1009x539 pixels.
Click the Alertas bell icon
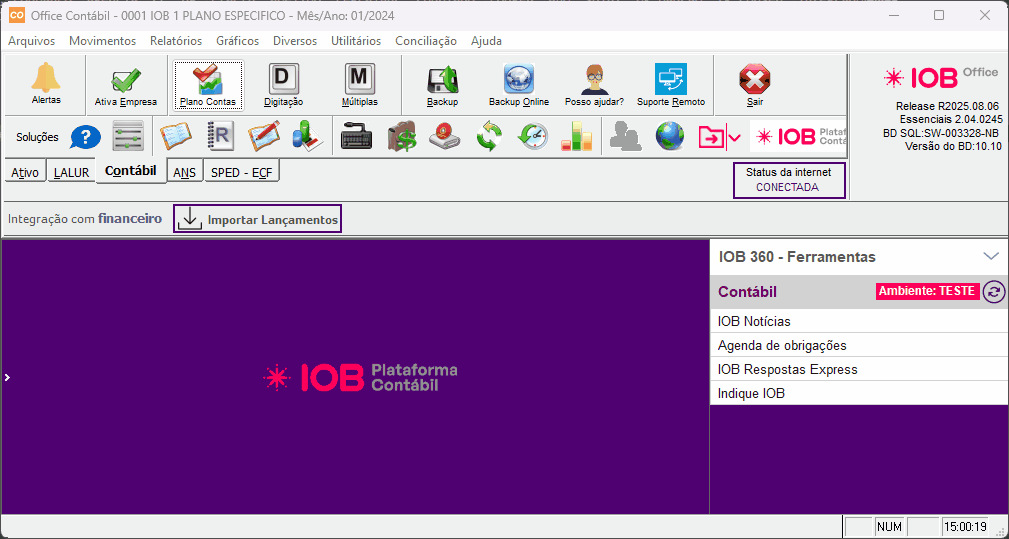tap(46, 80)
